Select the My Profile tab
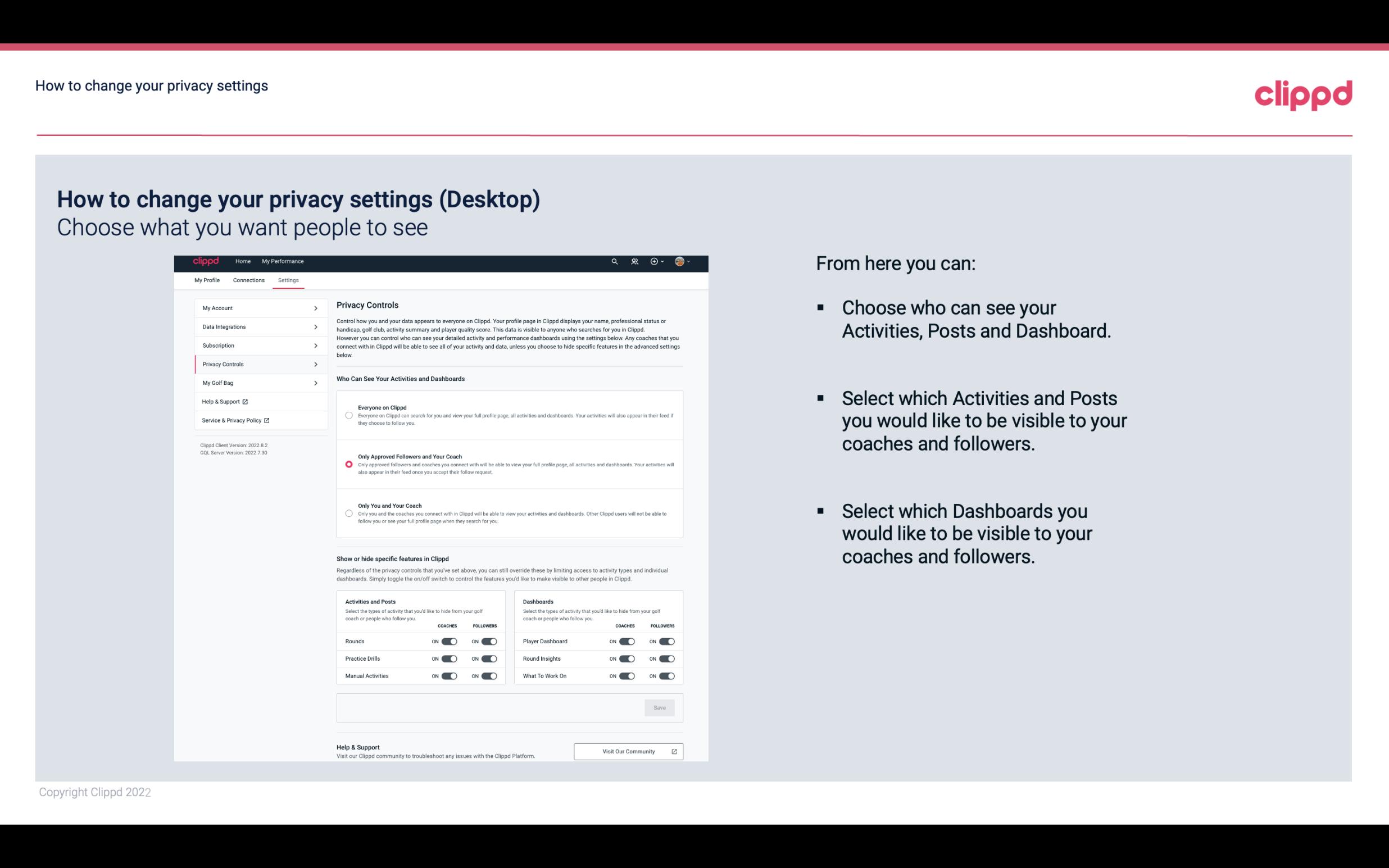 pyautogui.click(x=207, y=281)
